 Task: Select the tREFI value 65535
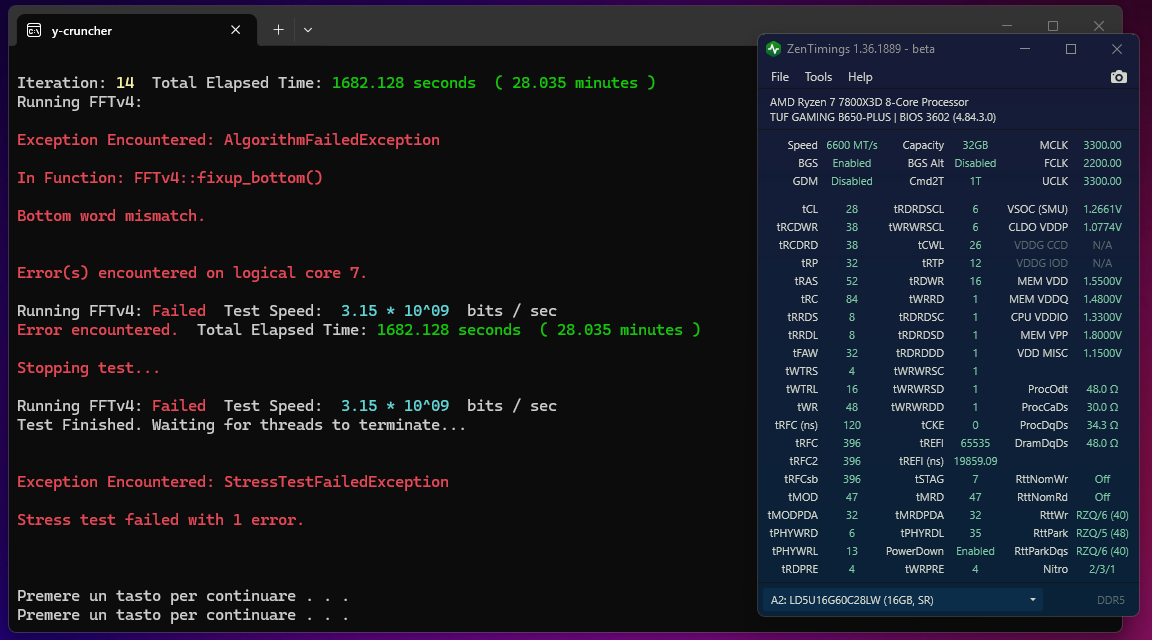click(x=975, y=442)
